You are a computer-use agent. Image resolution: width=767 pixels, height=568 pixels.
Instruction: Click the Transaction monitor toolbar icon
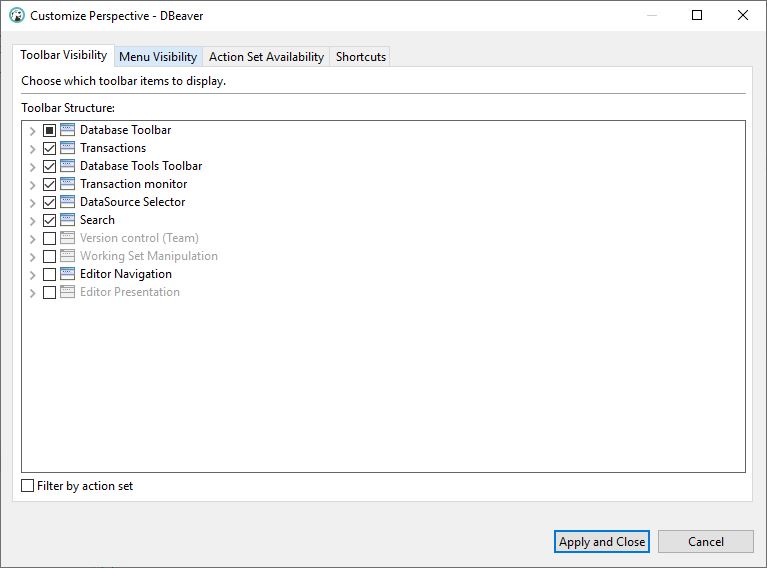click(68, 184)
